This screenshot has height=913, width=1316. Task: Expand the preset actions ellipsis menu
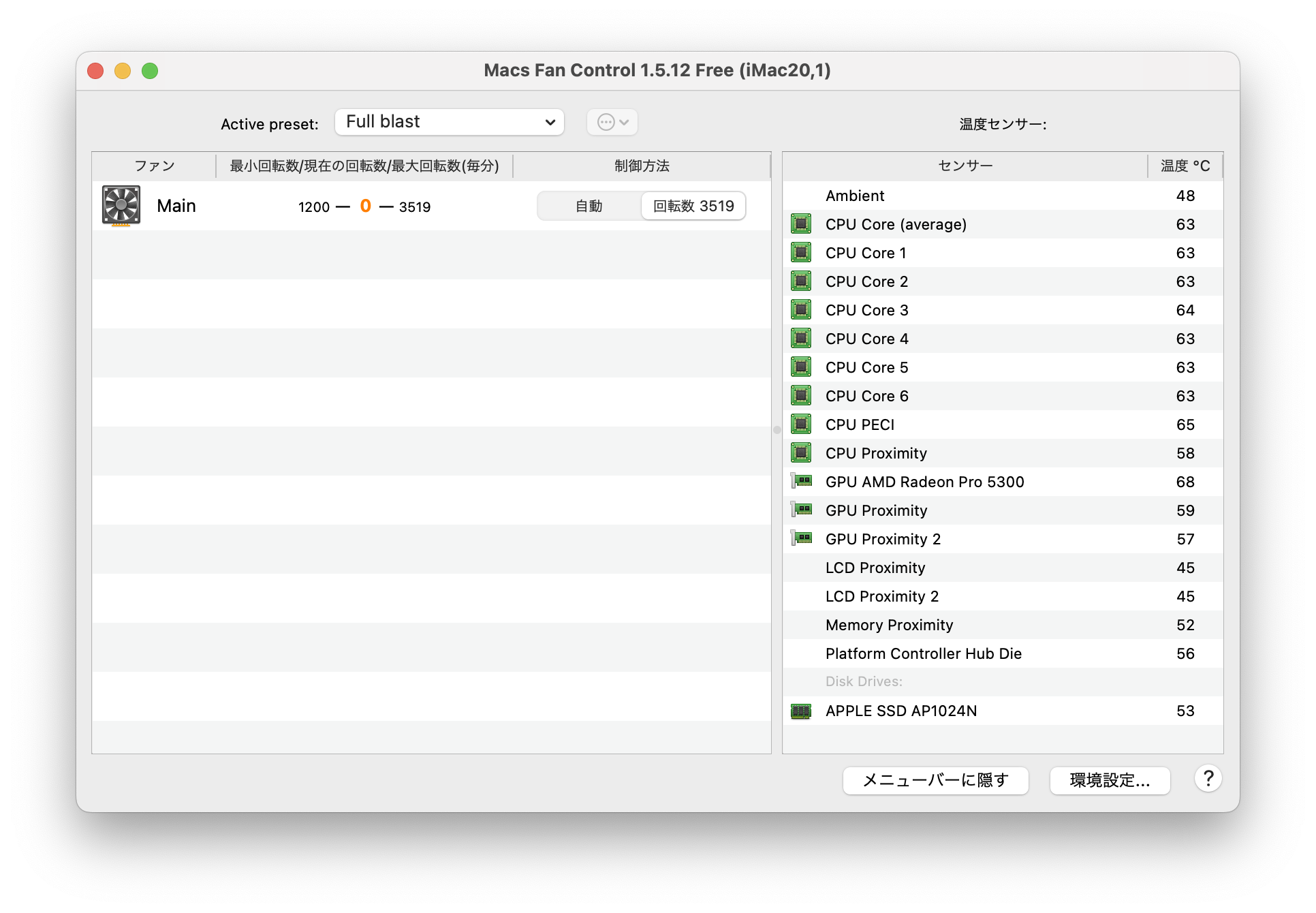click(612, 122)
